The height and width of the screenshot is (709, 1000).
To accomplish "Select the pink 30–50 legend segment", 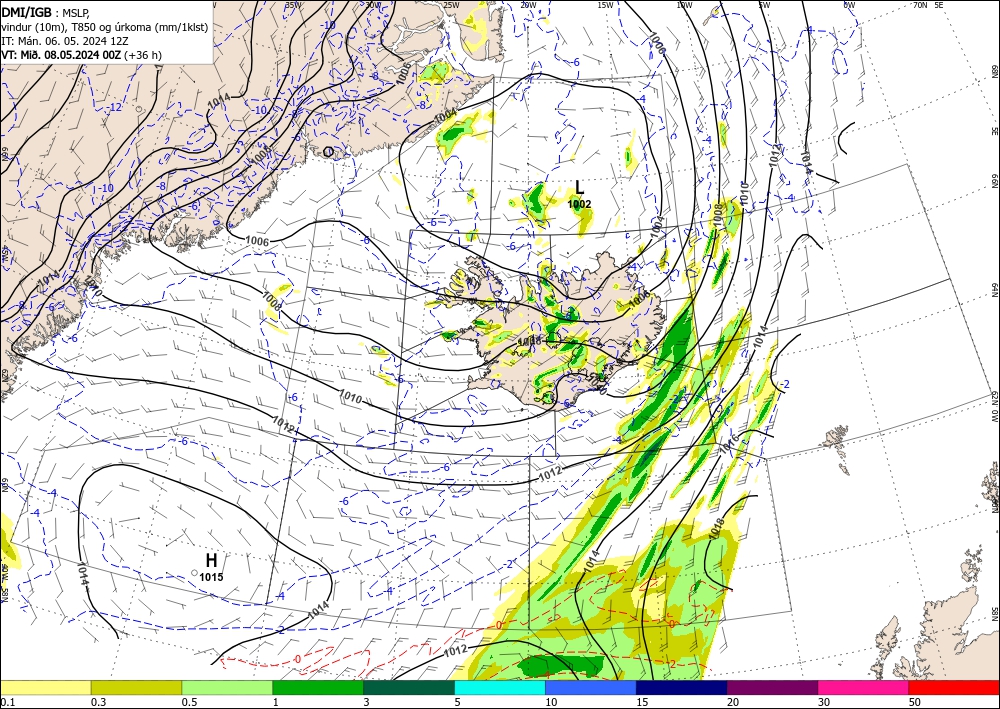I will tap(864, 687).
